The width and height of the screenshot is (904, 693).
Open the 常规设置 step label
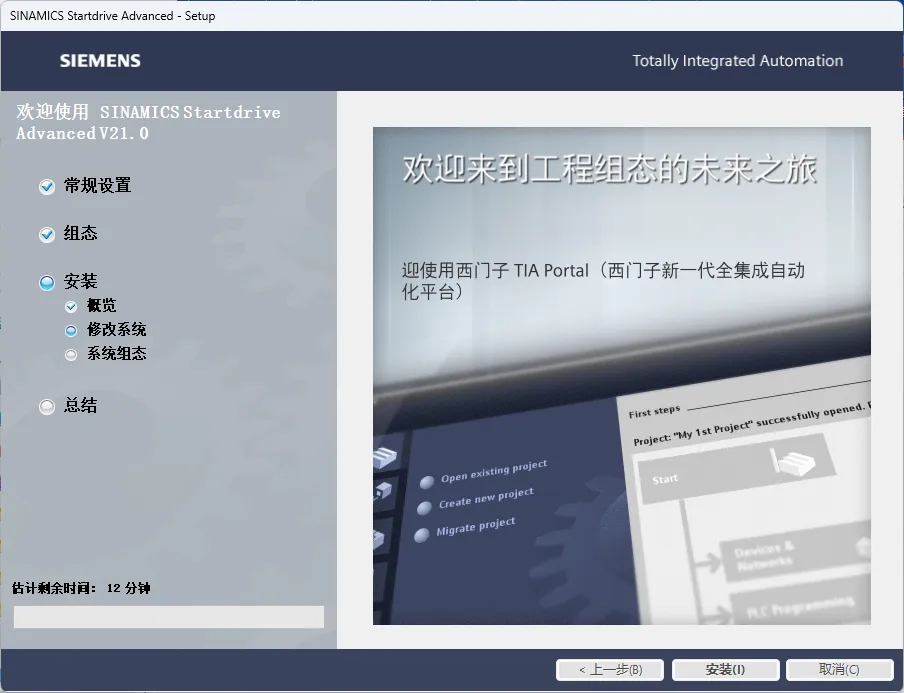[97, 186]
